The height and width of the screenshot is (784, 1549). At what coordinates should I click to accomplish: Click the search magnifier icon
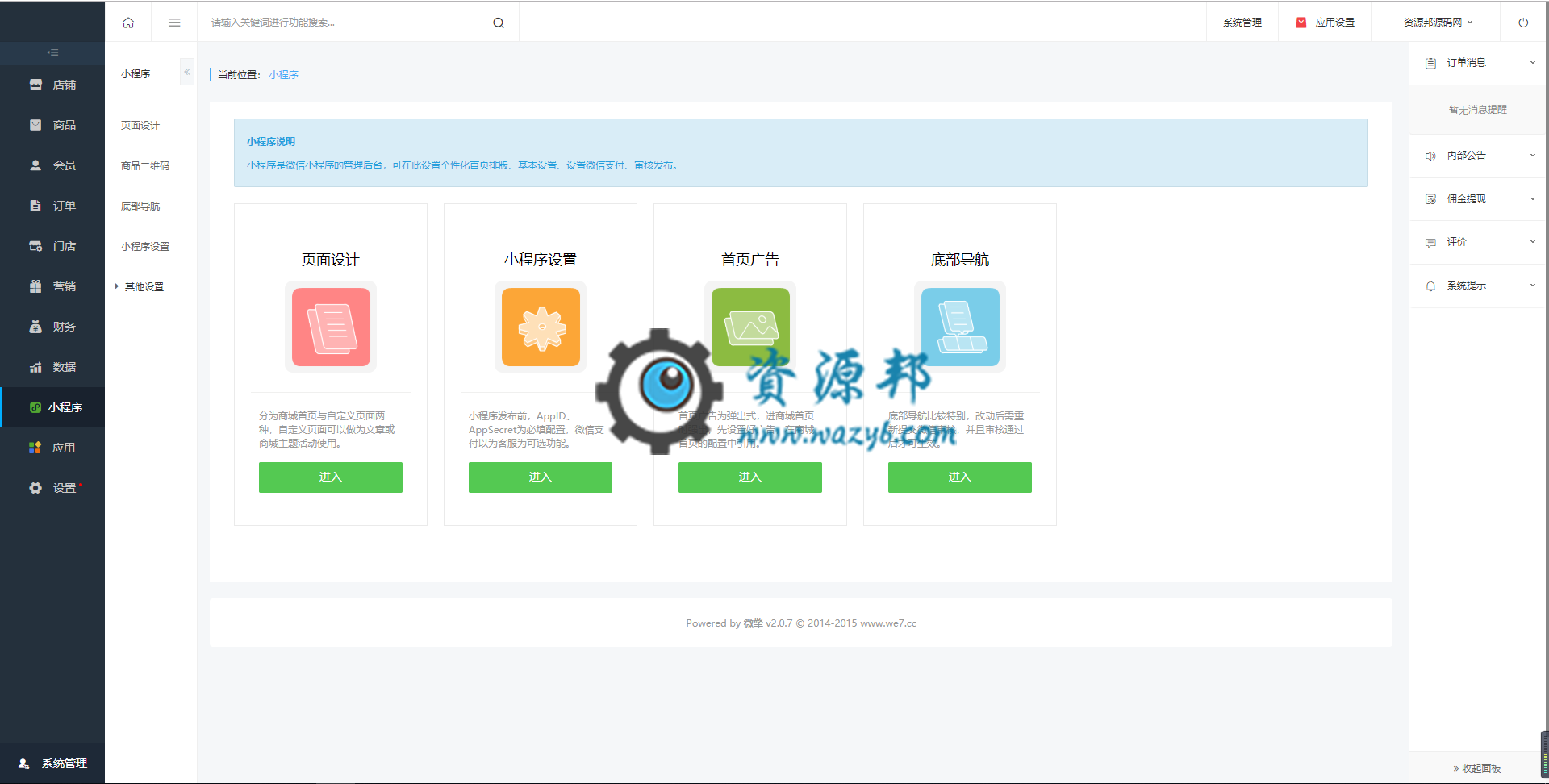499,23
